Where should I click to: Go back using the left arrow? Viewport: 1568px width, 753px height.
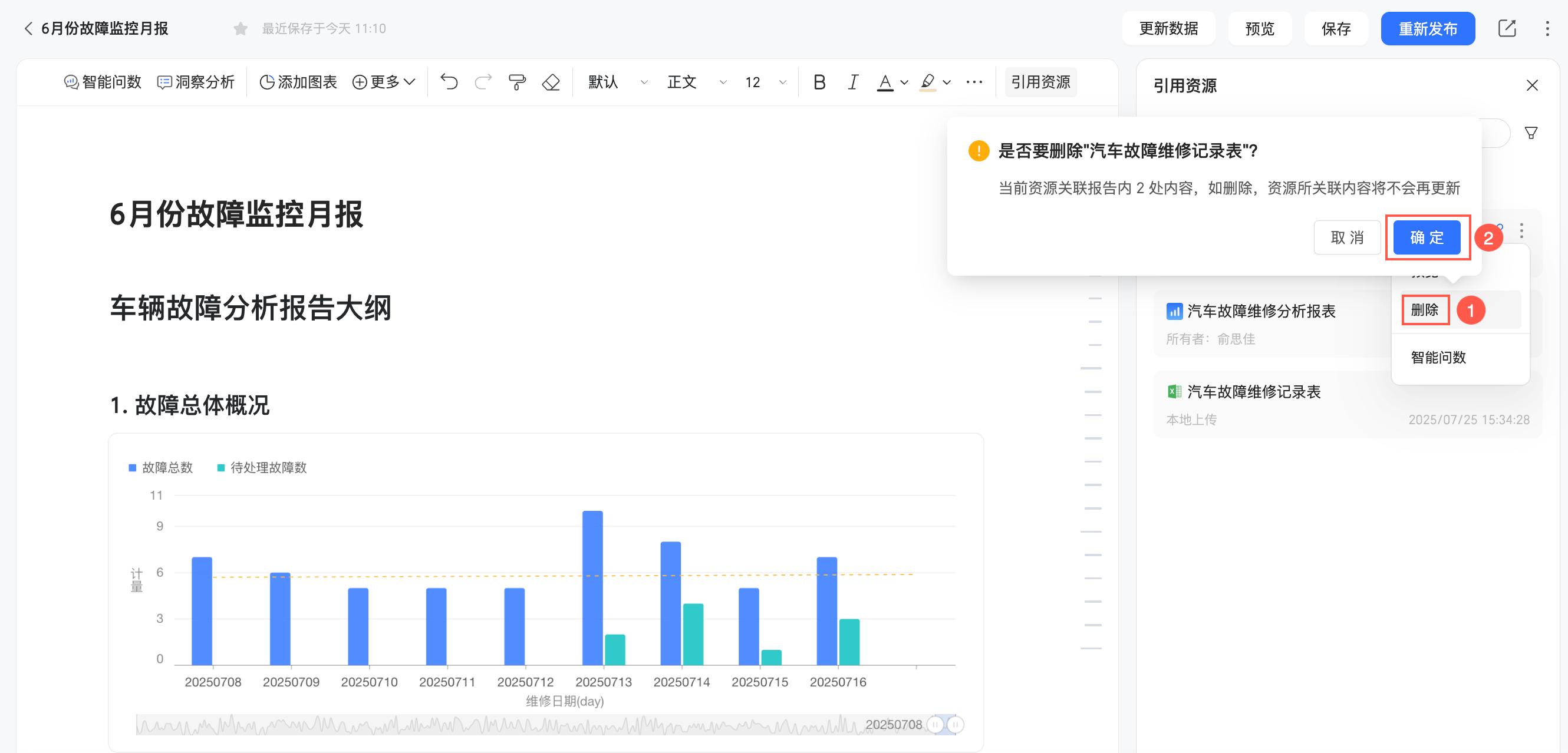[x=28, y=29]
